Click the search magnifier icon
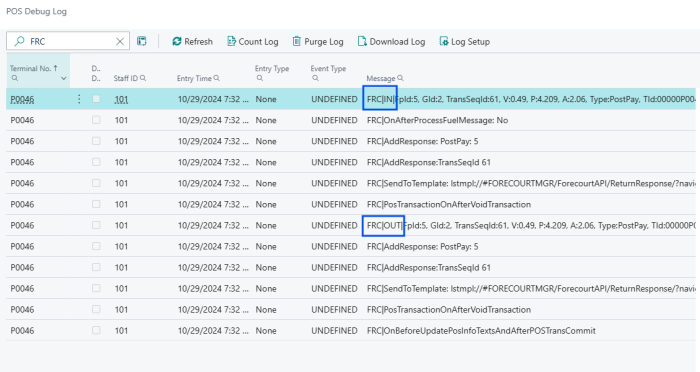This screenshot has height=372, width=700. [x=19, y=42]
